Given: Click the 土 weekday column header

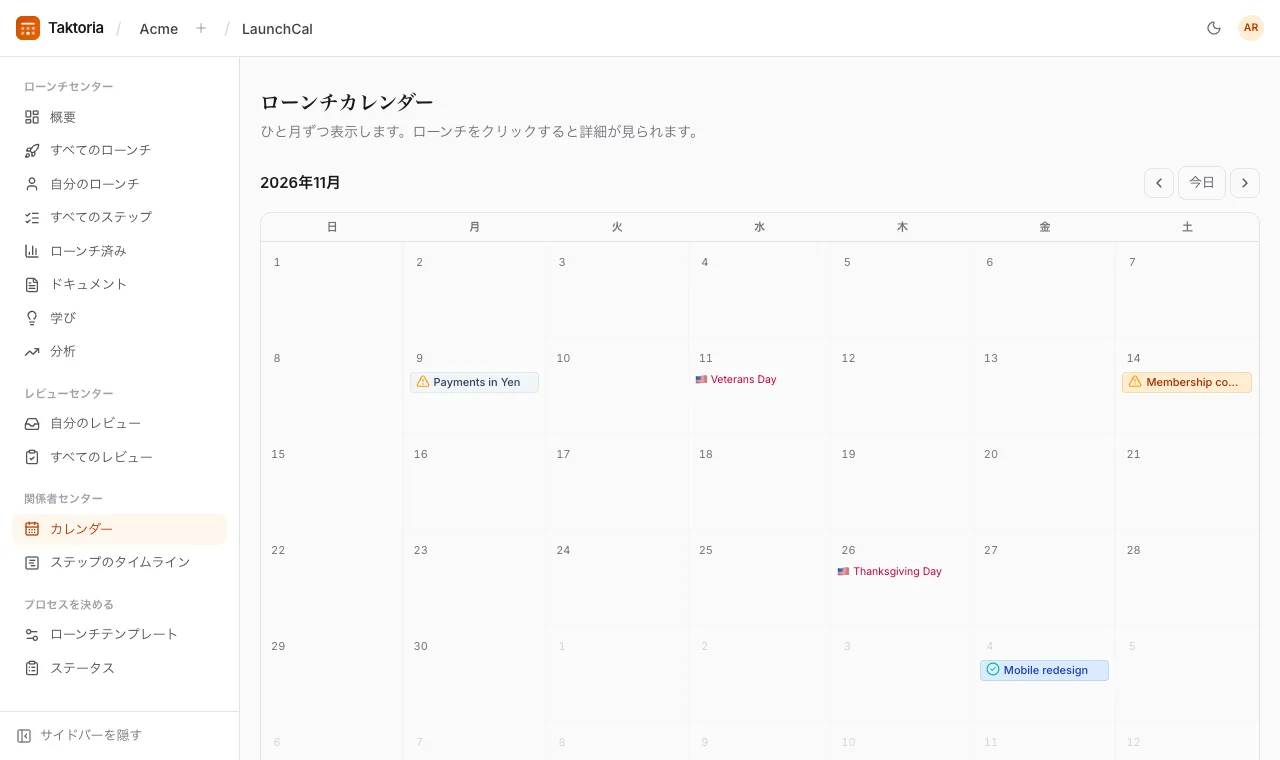Looking at the screenshot, I should pos(1187,227).
